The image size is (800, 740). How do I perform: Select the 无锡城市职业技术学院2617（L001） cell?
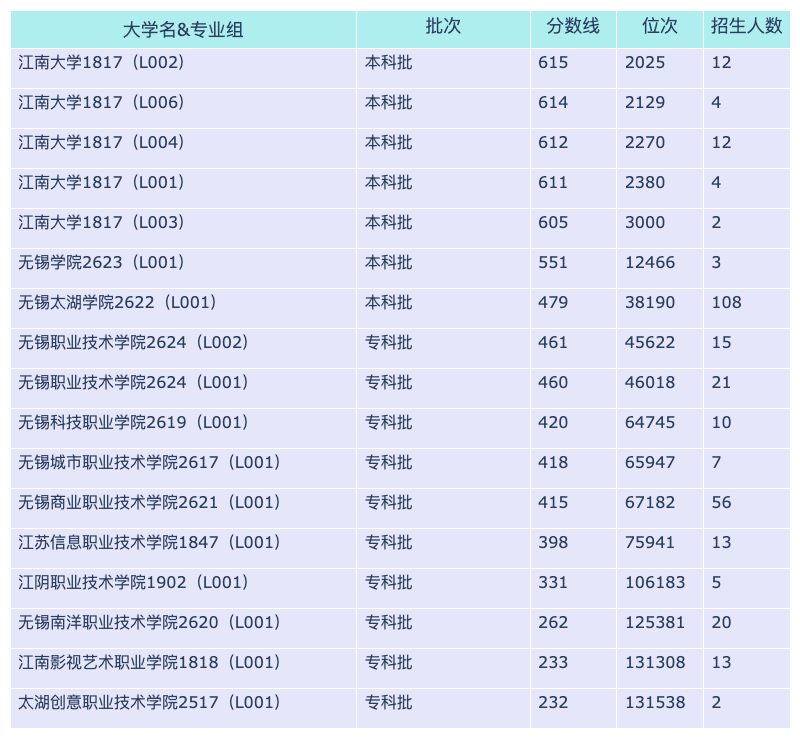tap(183, 468)
